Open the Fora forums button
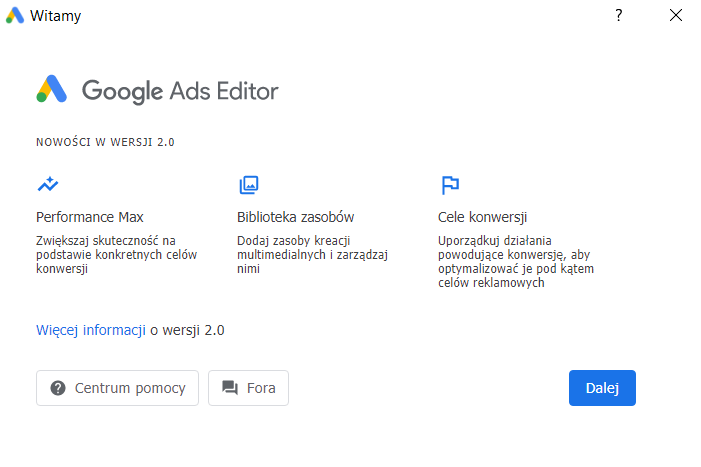Viewport: 701px width, 467px height. [x=248, y=388]
